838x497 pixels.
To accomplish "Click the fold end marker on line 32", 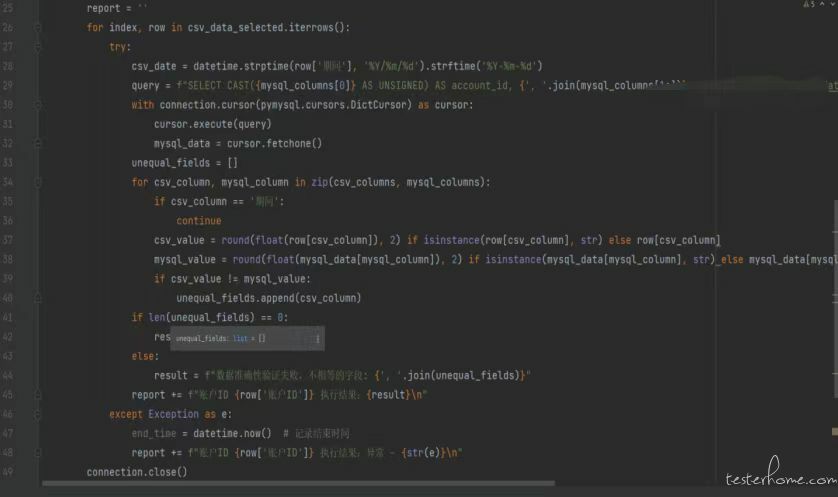I will [37, 144].
